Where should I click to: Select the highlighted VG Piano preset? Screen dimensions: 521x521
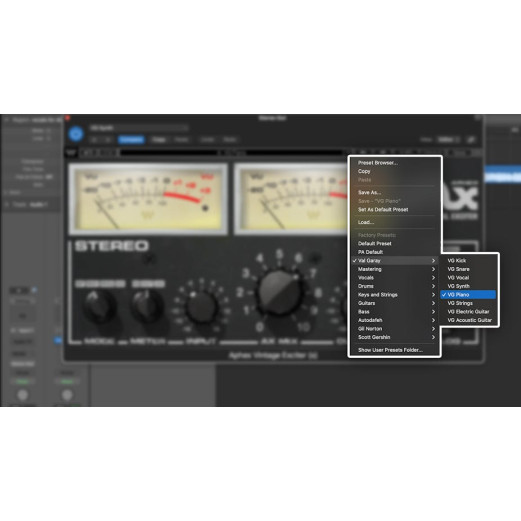[x=468, y=294]
